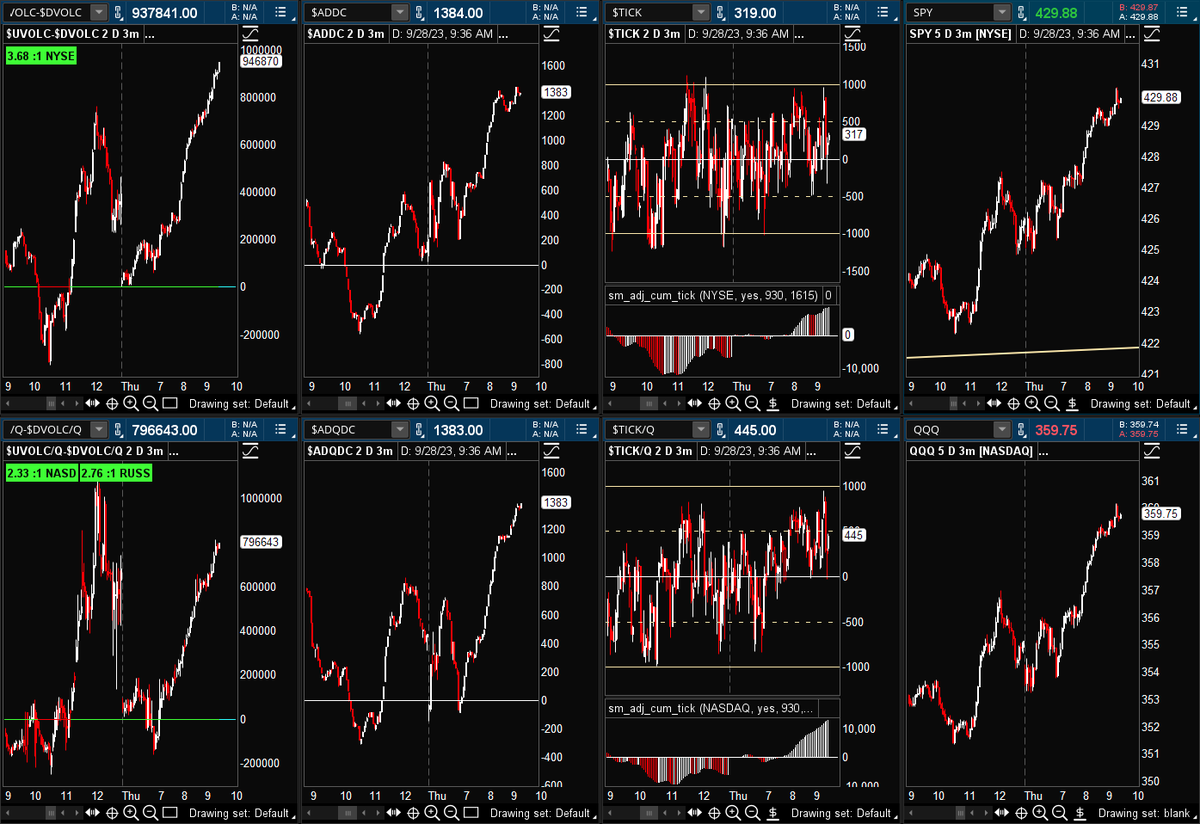Click the expand-collapse arrows icon under $TICK chart
Image resolution: width=1200 pixels, height=824 pixels.
pos(693,403)
